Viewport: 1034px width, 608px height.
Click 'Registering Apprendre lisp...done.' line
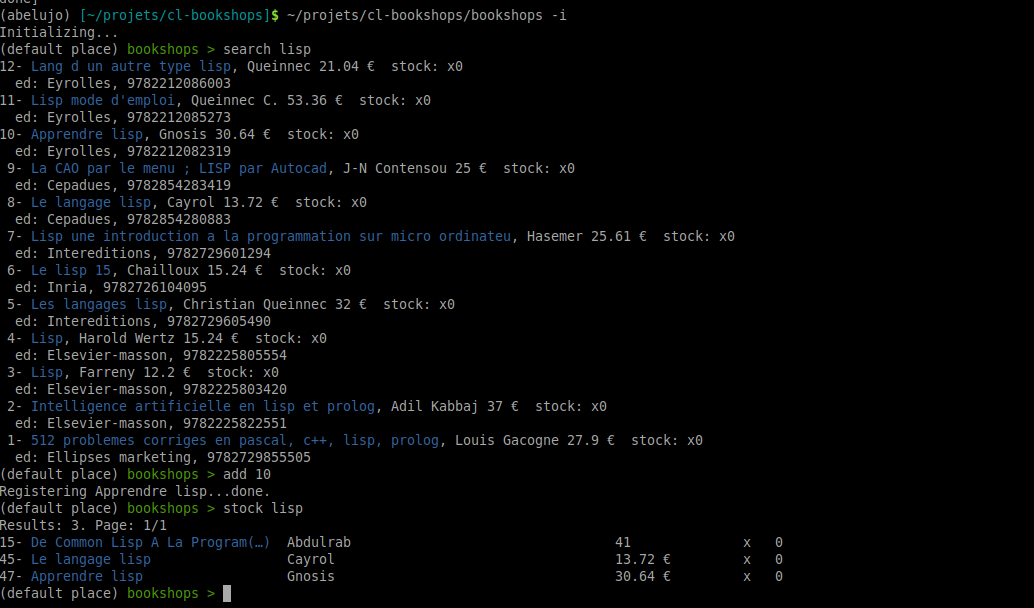coord(135,492)
